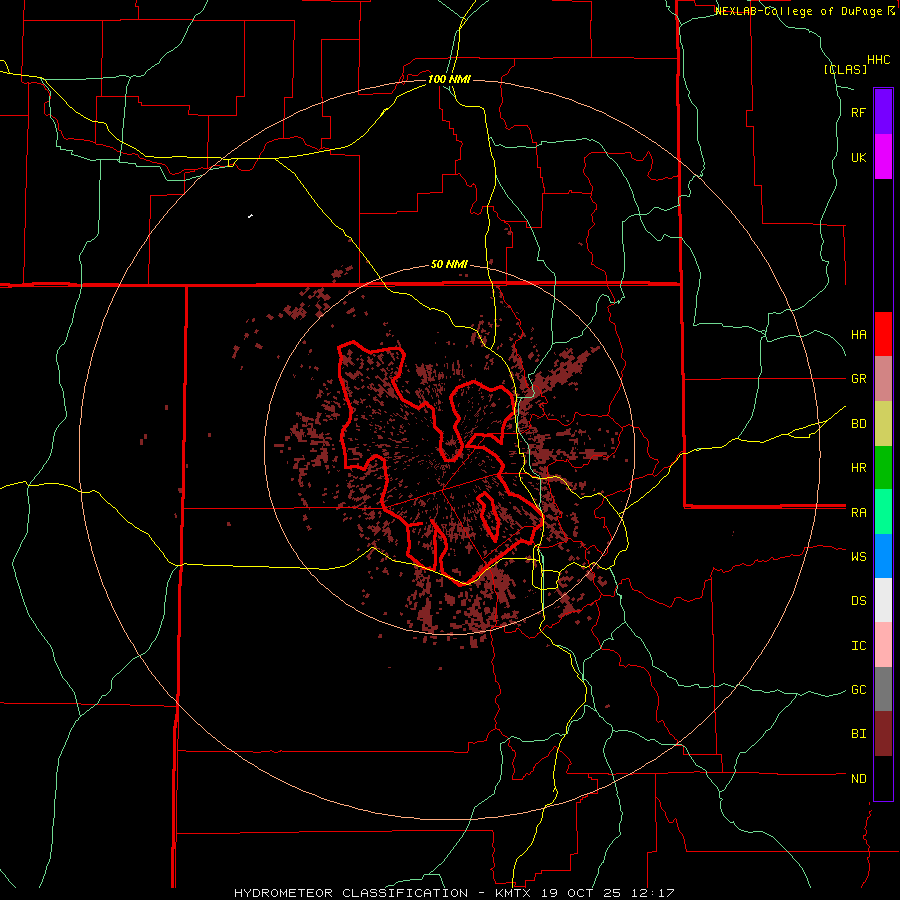Click the GC gray legend swatch

[x=883, y=689]
